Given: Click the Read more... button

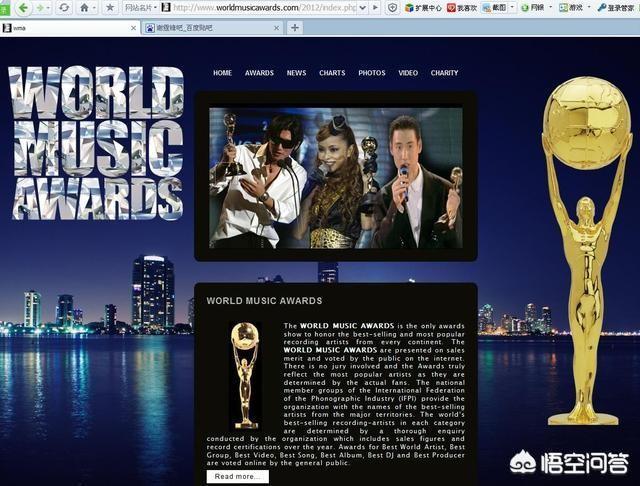Looking at the screenshot, I should tap(238, 476).
